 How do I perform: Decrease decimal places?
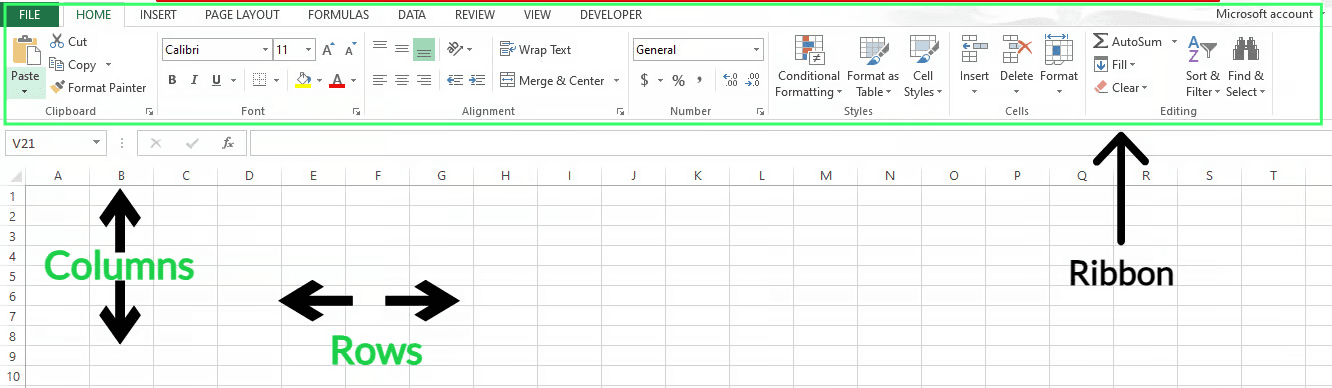752,80
